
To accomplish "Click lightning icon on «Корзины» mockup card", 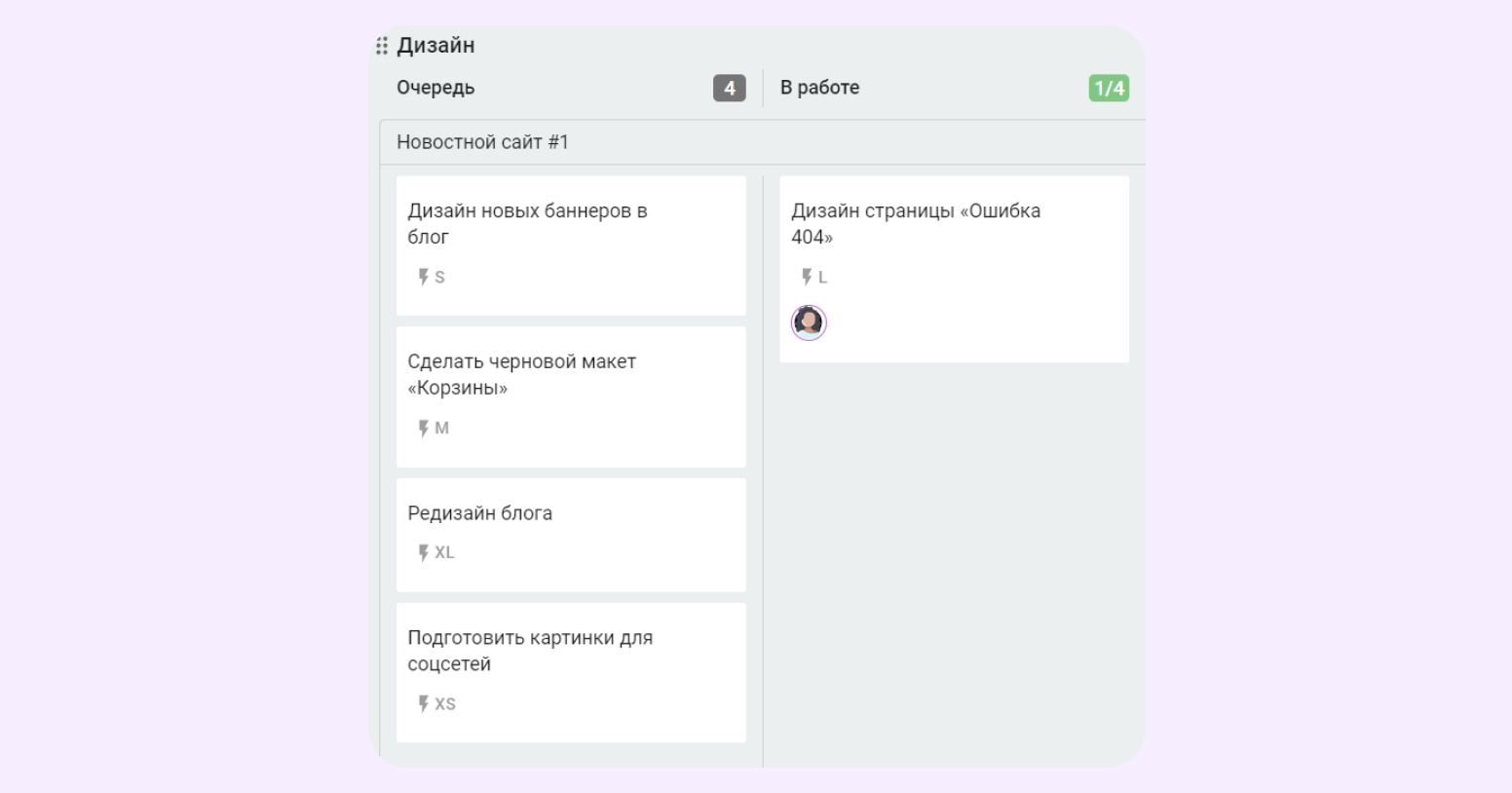I will [x=424, y=429].
